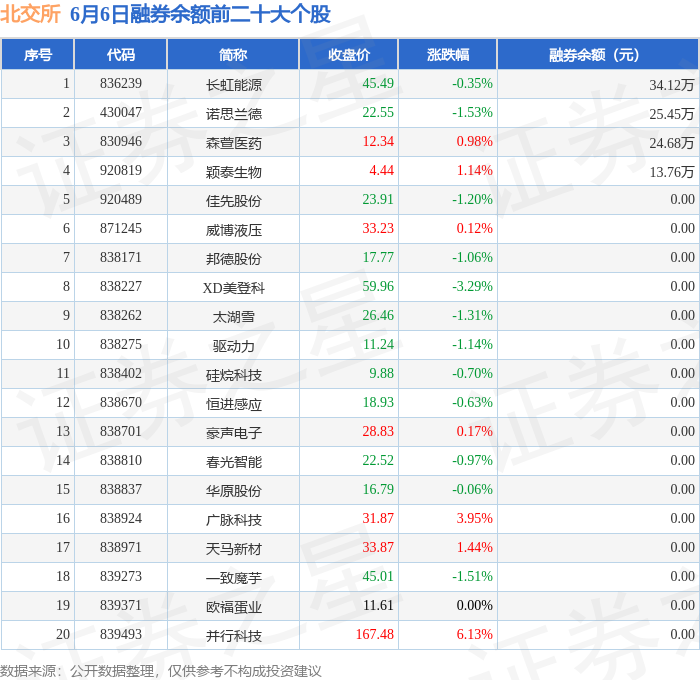The image size is (700, 680).
Task: Select stock code 838810
Action: pyautogui.click(x=121, y=461)
